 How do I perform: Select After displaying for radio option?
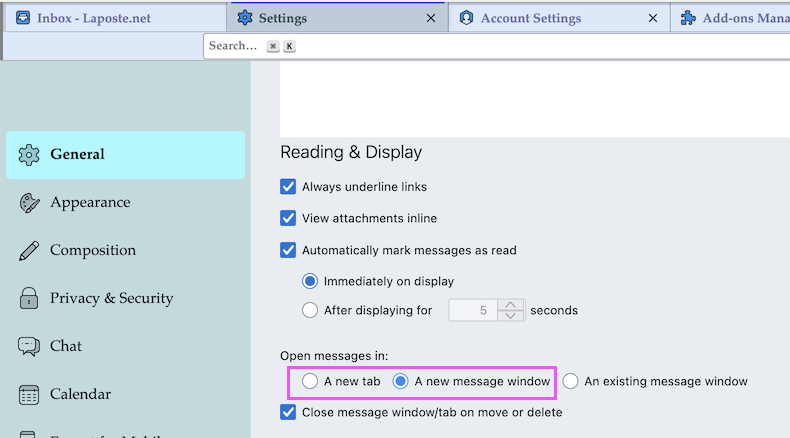click(310, 310)
